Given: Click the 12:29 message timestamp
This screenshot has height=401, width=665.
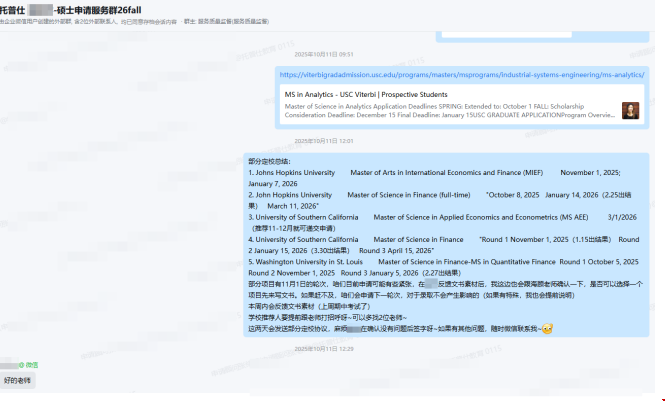Looking at the screenshot, I should tap(323, 349).
